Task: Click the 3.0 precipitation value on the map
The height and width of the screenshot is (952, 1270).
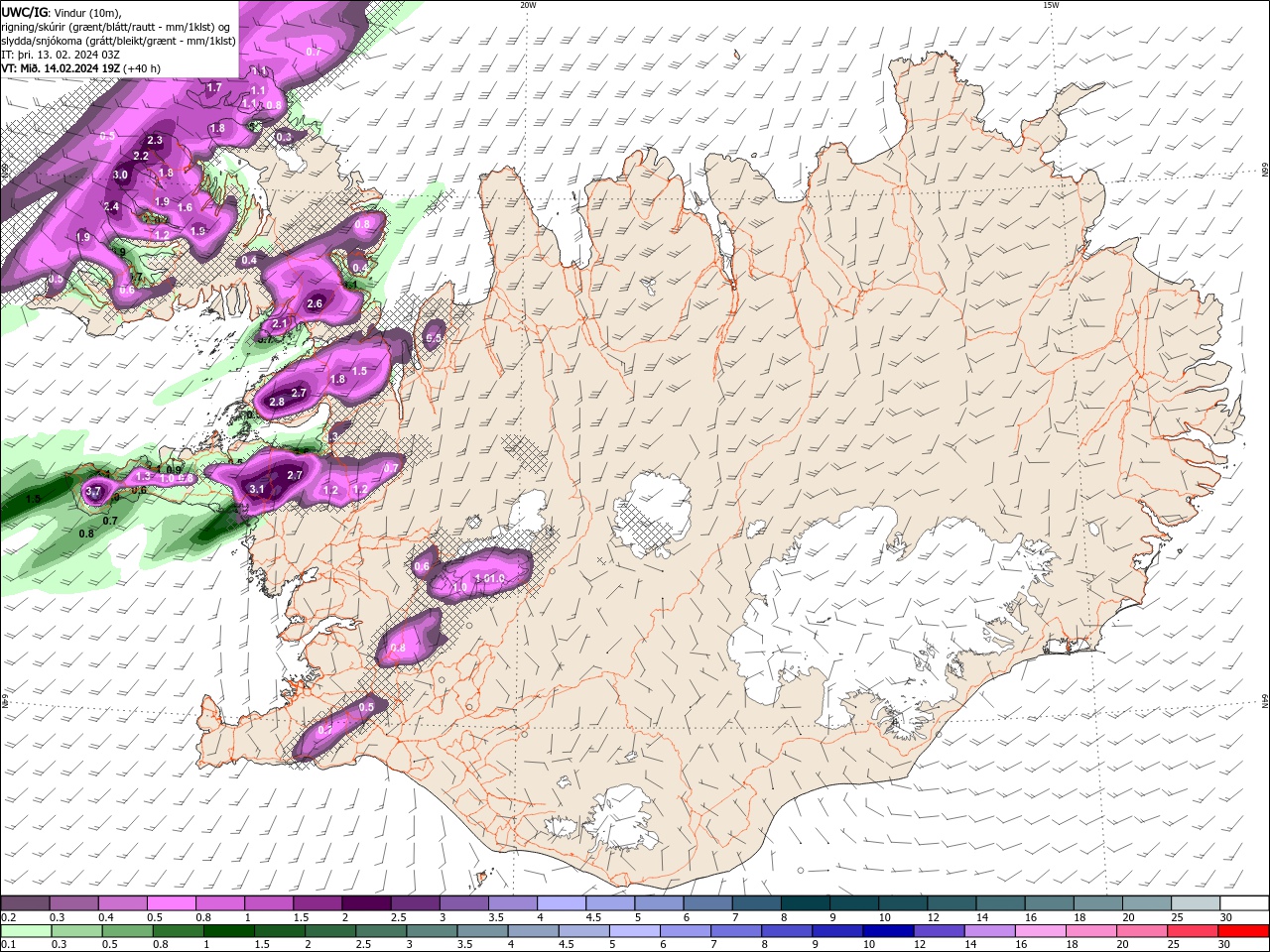Action: click(121, 175)
